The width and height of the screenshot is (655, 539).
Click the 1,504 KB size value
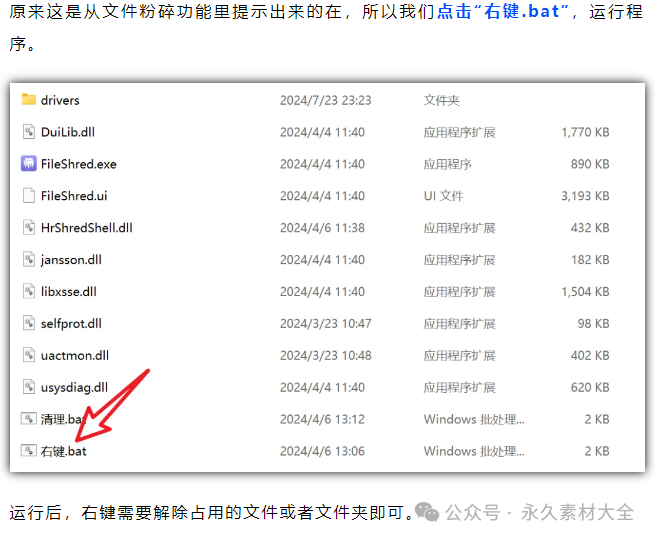point(585,292)
